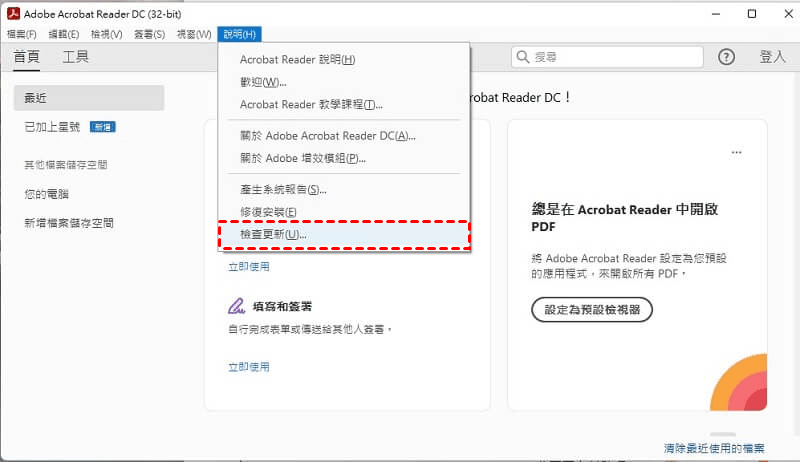Viewport: 800px width, 462px height.
Task: Close the Acrobat Reader window
Action: click(788, 14)
